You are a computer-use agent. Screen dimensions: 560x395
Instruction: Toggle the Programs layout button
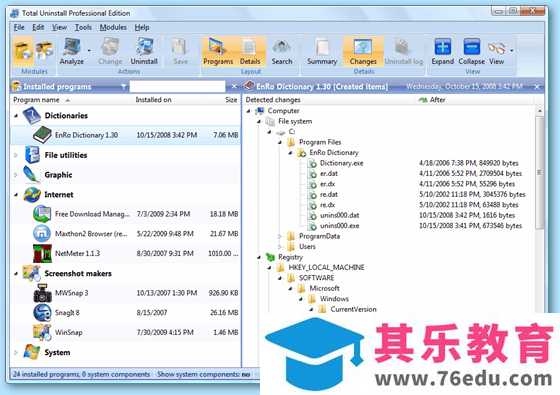pos(218,52)
